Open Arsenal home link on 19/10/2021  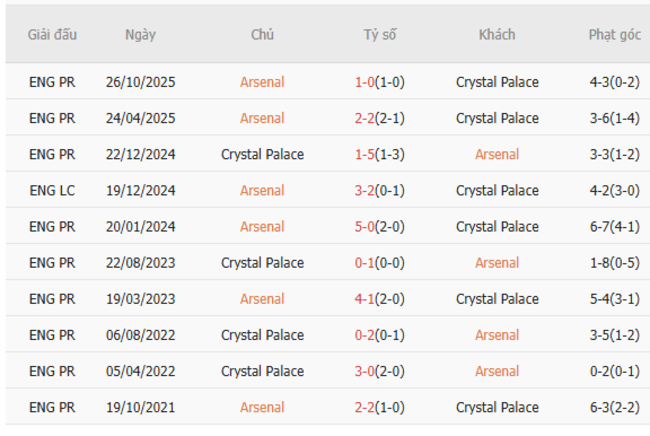coord(262,407)
